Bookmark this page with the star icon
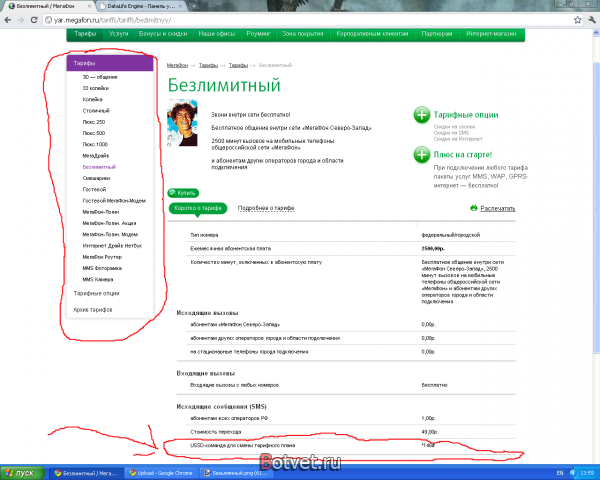This screenshot has width=600, height=480. point(577,20)
